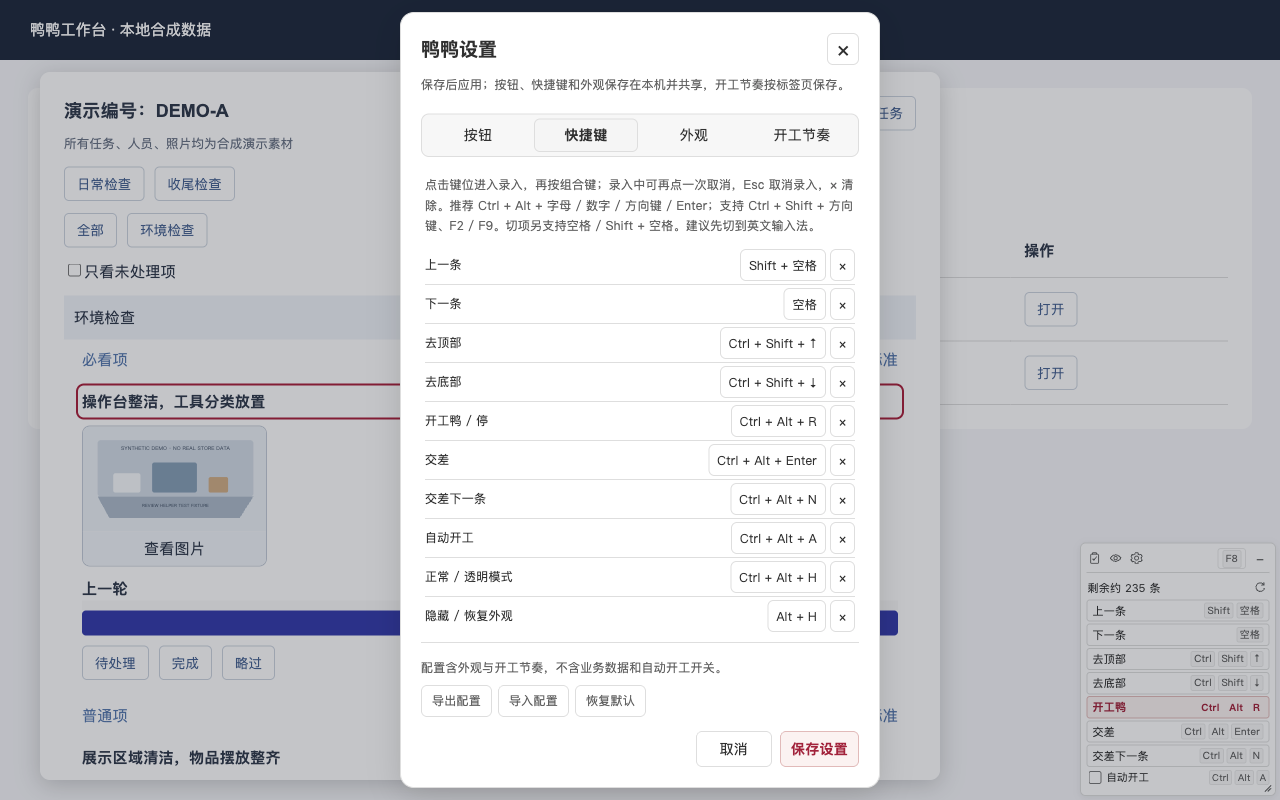Screen dimensions: 1280x800
Task: Grab the floating panel's corner resize grip
Action: coord(1268,788)
